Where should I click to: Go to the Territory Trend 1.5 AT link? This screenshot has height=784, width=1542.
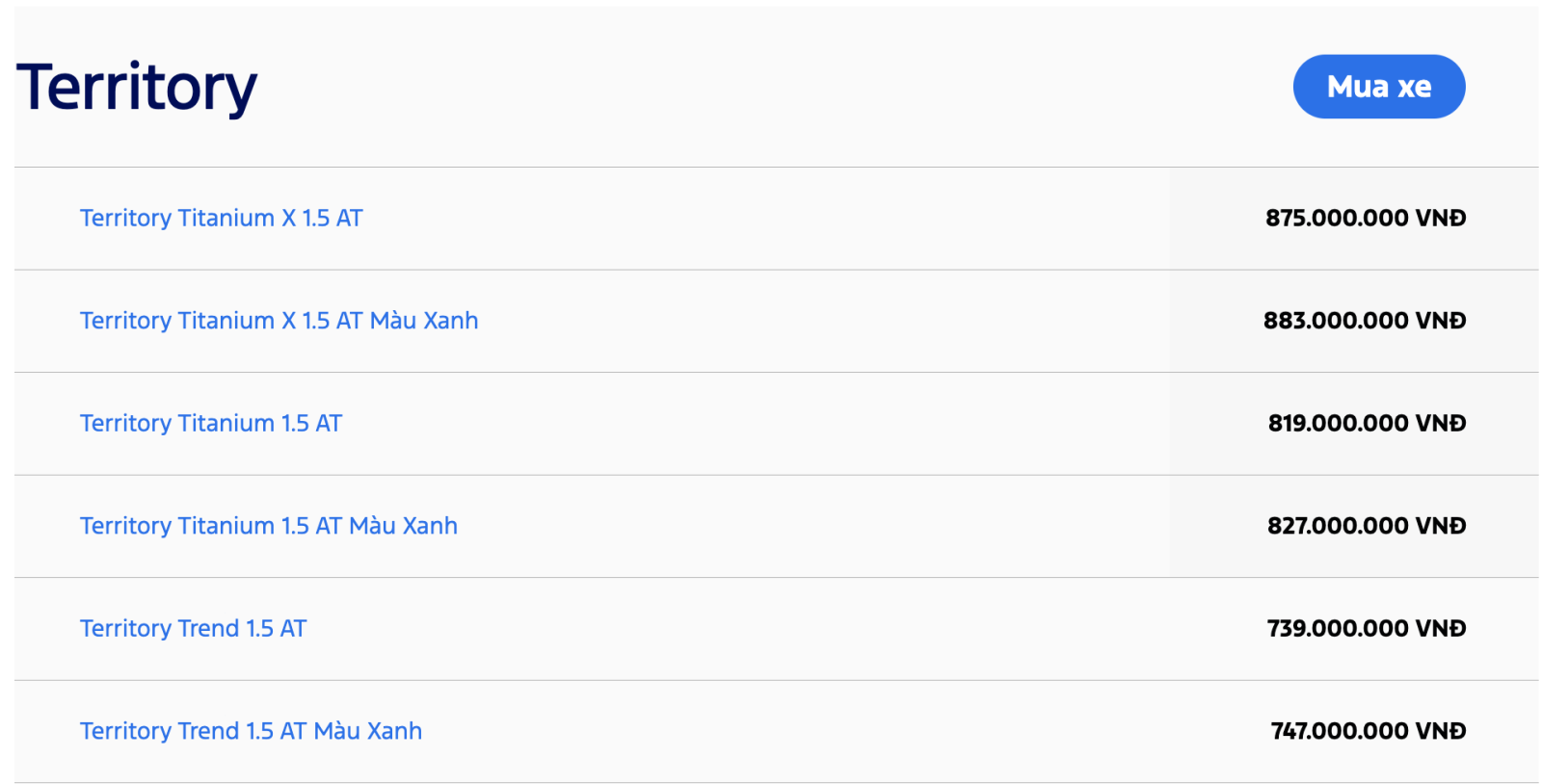tap(193, 629)
